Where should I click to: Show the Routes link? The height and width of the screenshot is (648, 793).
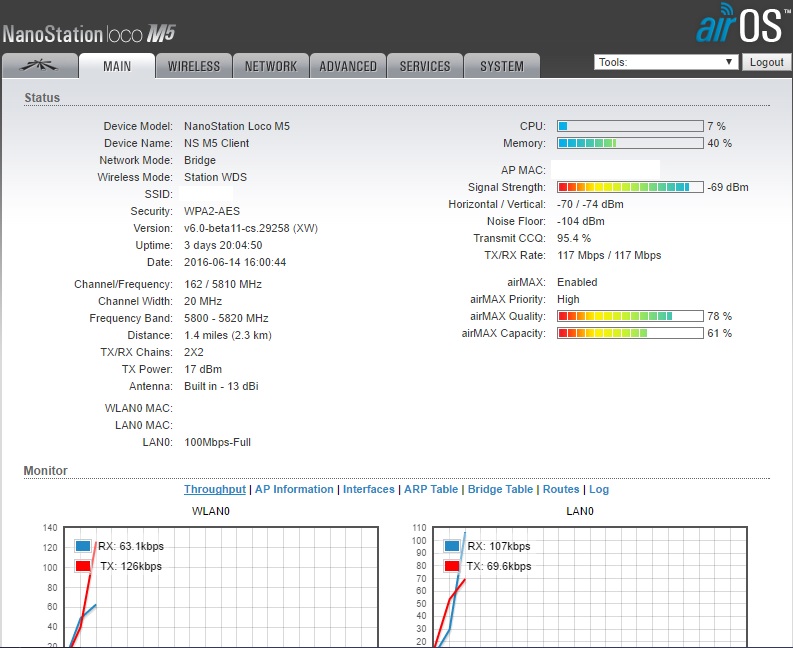tap(561, 489)
